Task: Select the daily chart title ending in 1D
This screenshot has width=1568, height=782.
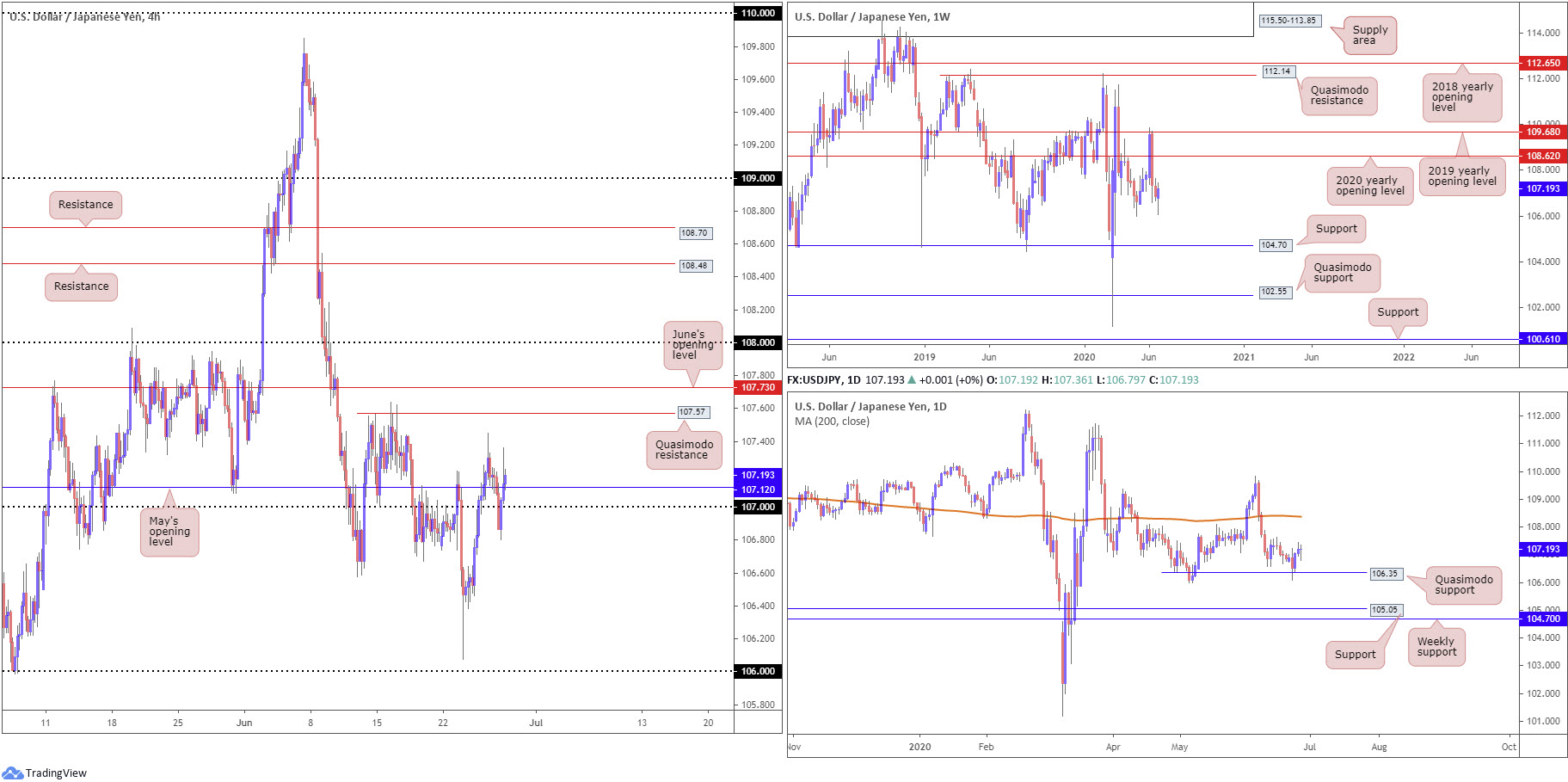Action: [870, 406]
